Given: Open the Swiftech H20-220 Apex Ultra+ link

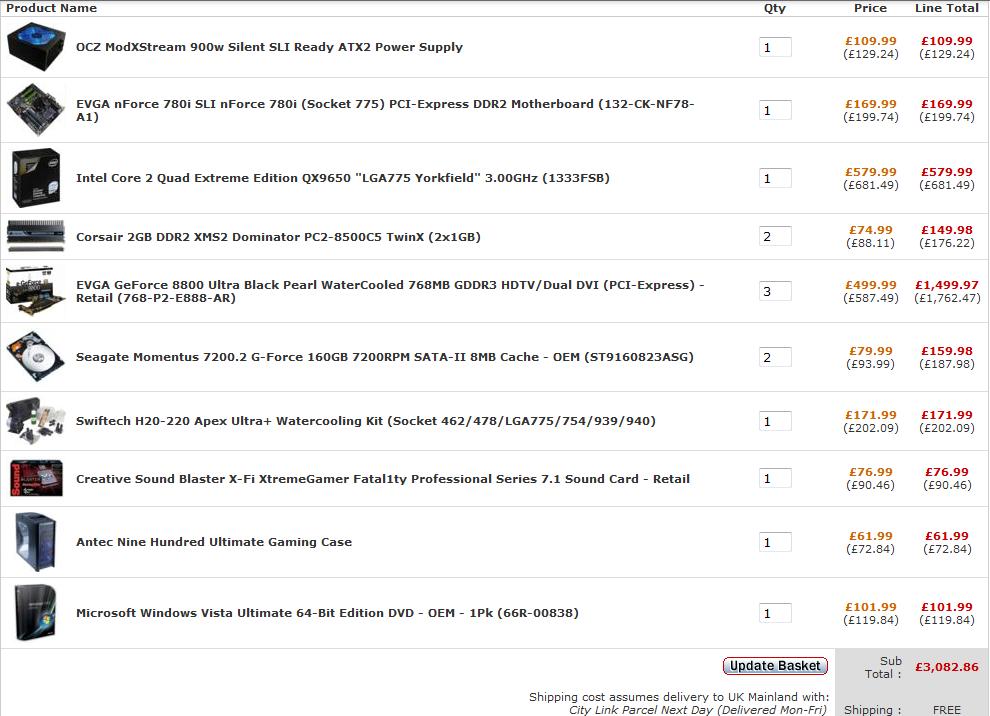Looking at the screenshot, I should click(x=366, y=421).
